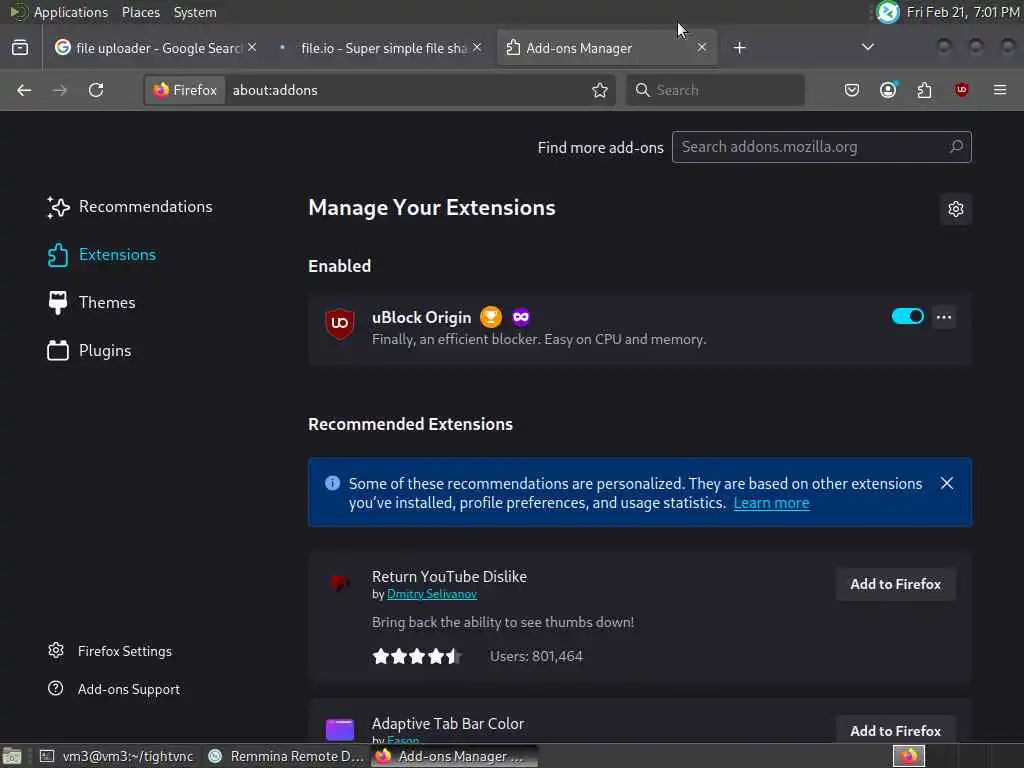Dismiss the personalized recommendations notice
Viewport: 1024px width, 768px height.
coord(946,483)
